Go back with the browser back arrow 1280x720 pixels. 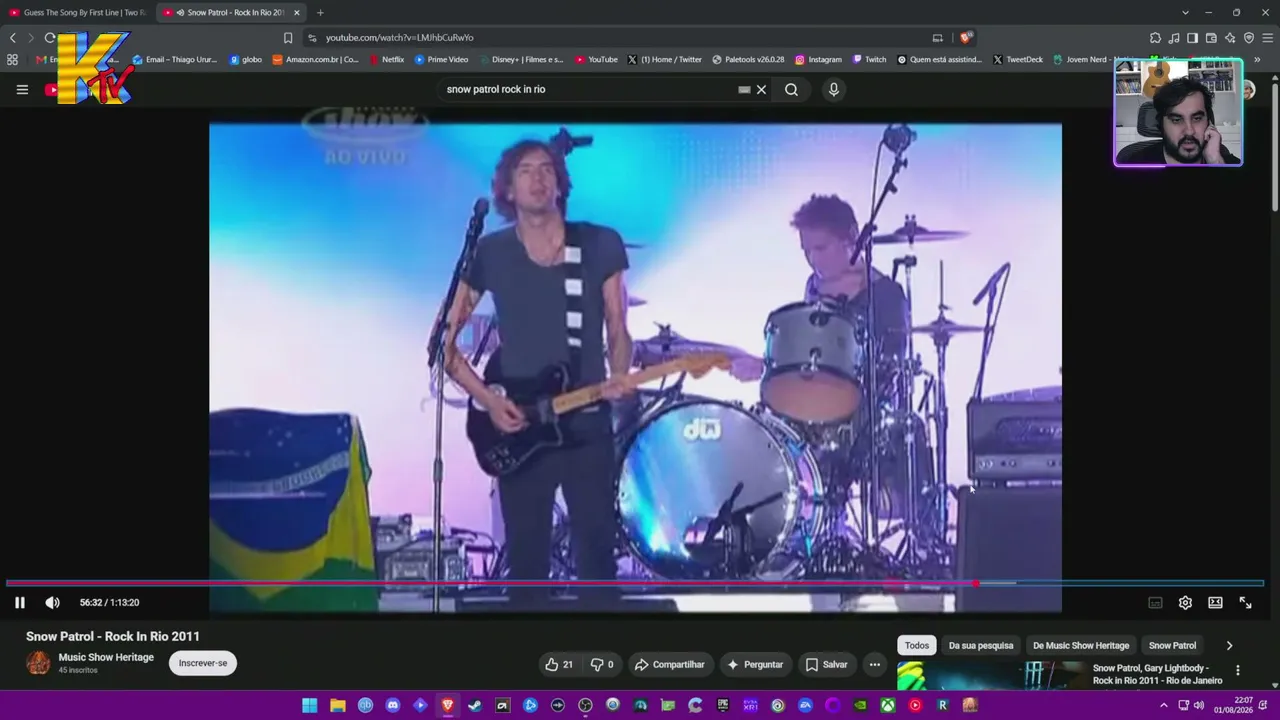13,38
